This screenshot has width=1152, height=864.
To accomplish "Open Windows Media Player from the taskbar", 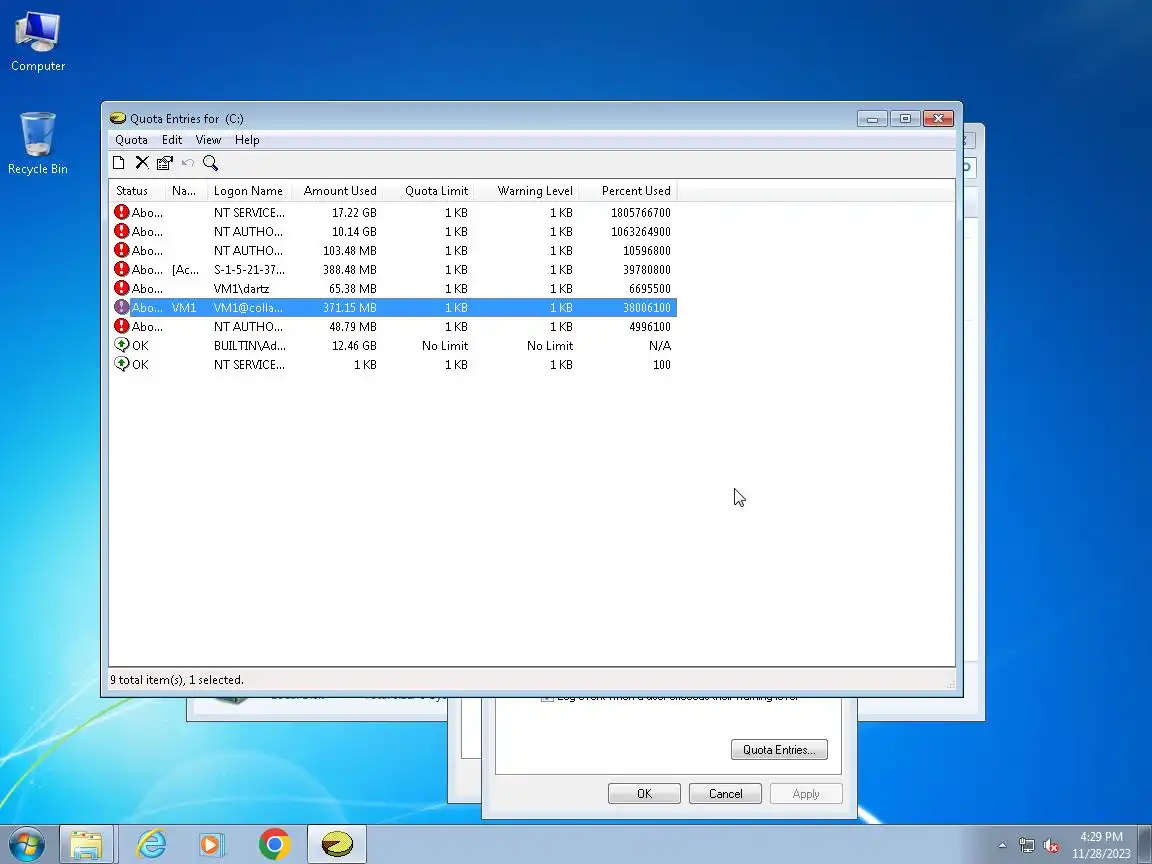I will (x=212, y=844).
